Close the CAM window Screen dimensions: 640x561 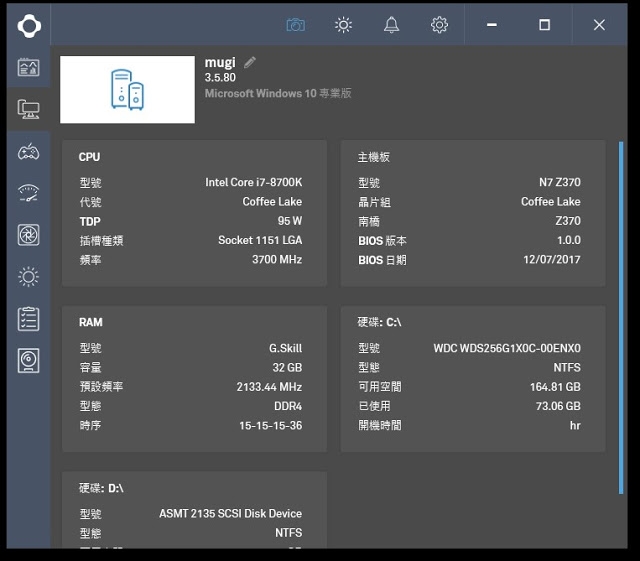click(599, 25)
